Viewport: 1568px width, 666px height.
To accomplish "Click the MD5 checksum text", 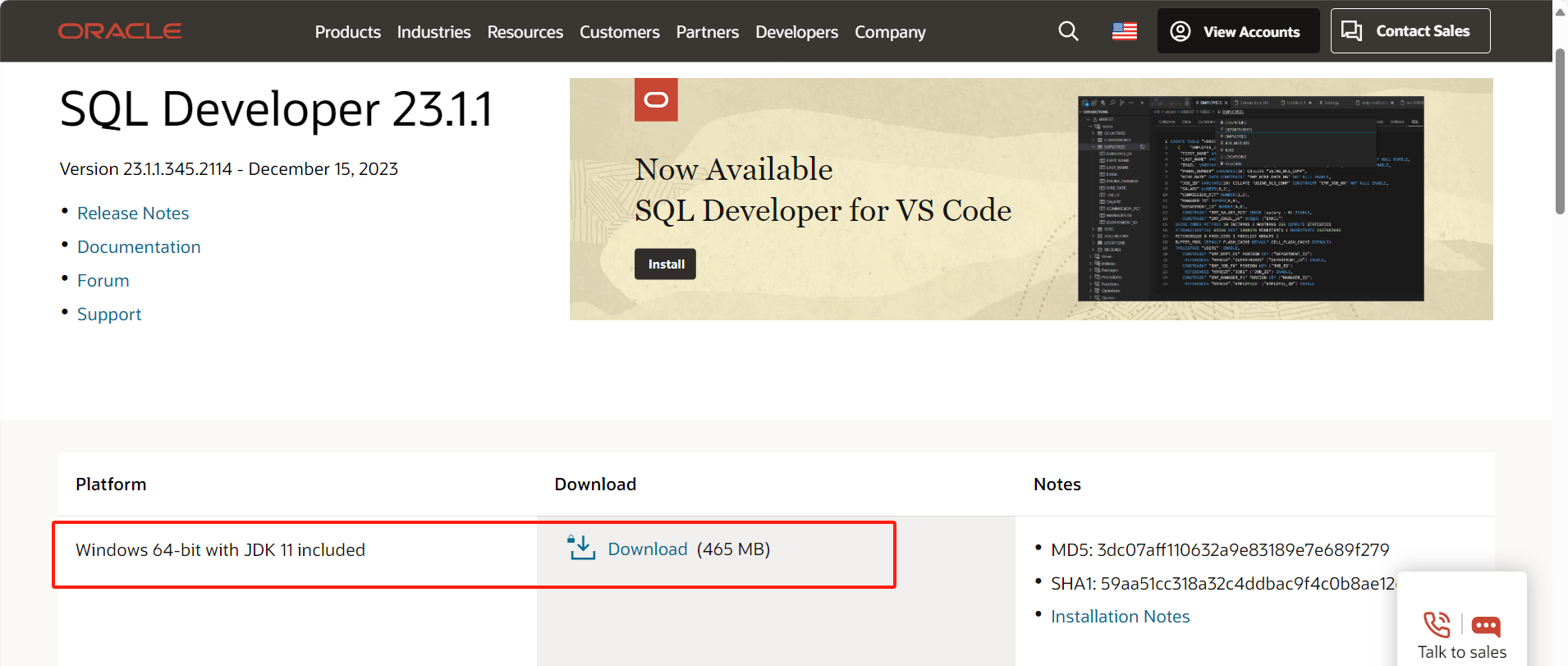I will click(1220, 550).
